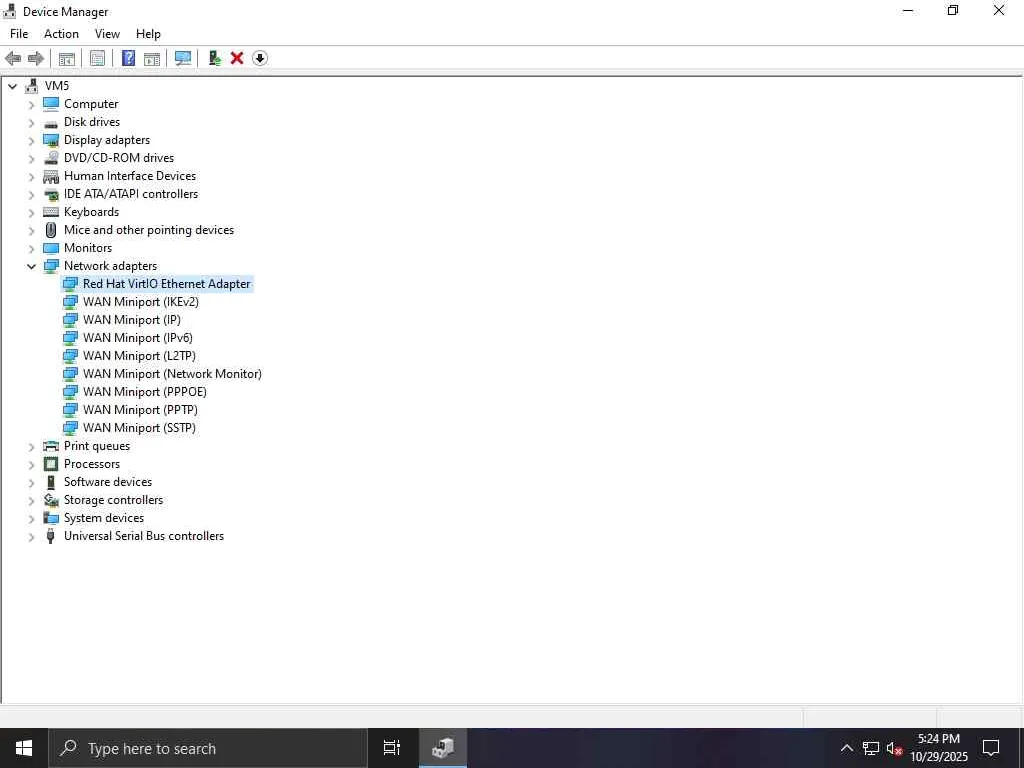Screen dimensions: 1024x768
Task: Select WAN Miniport (PPTP)
Action: pyautogui.click(x=140, y=410)
